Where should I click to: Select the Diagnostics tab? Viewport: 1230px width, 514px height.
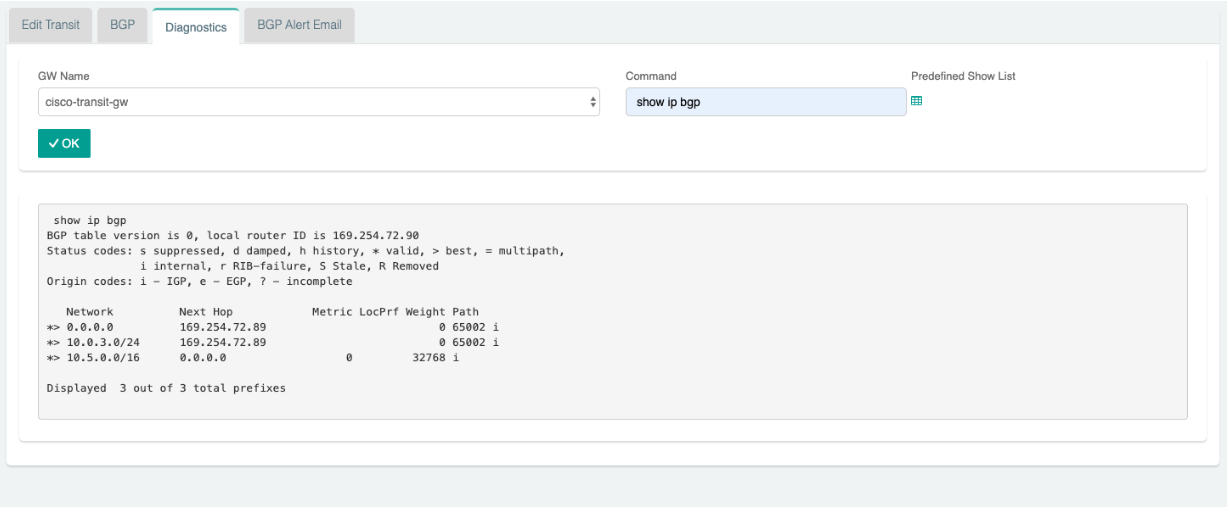[x=196, y=27]
